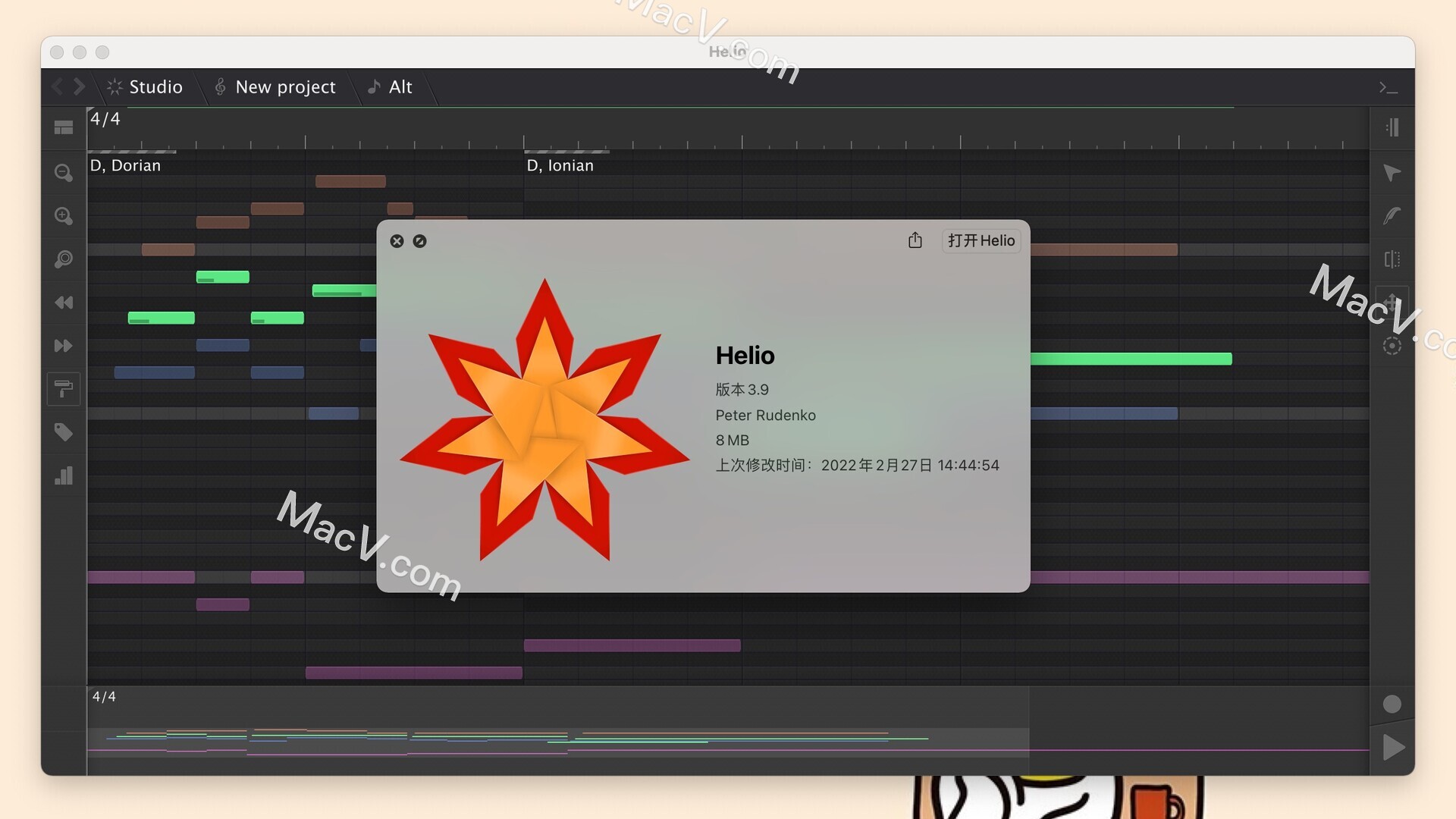Screen dimensions: 1456x819
Task: Start recording with the record button
Action: (1392, 704)
